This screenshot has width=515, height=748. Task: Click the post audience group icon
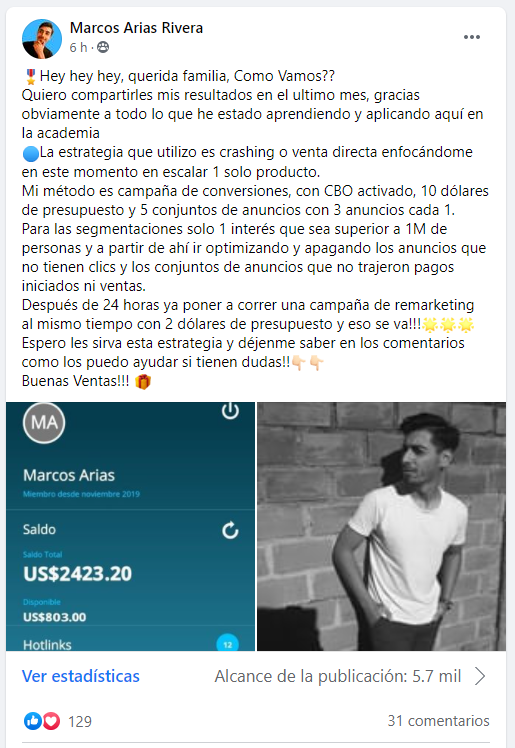pyautogui.click(x=103, y=47)
